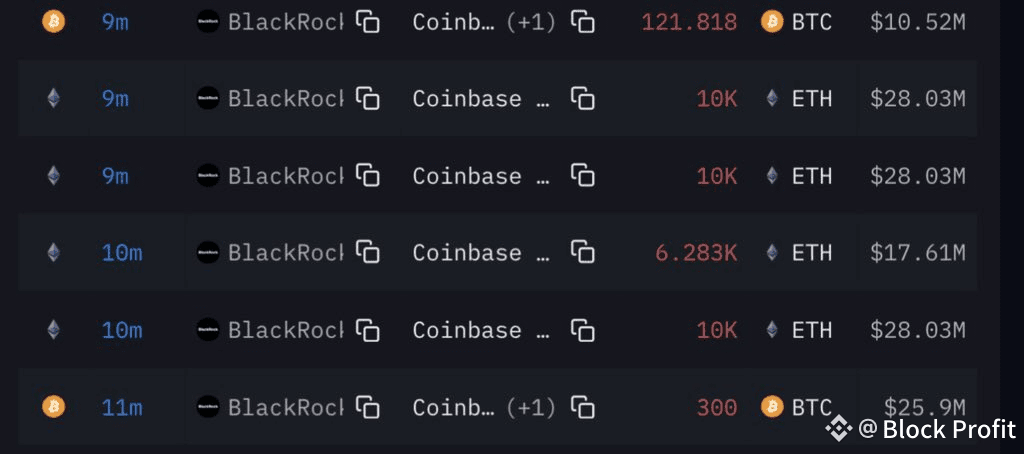Copy Coinbase address in 6.283K ETH row
The width and height of the screenshot is (1024, 454).
pyautogui.click(x=583, y=252)
